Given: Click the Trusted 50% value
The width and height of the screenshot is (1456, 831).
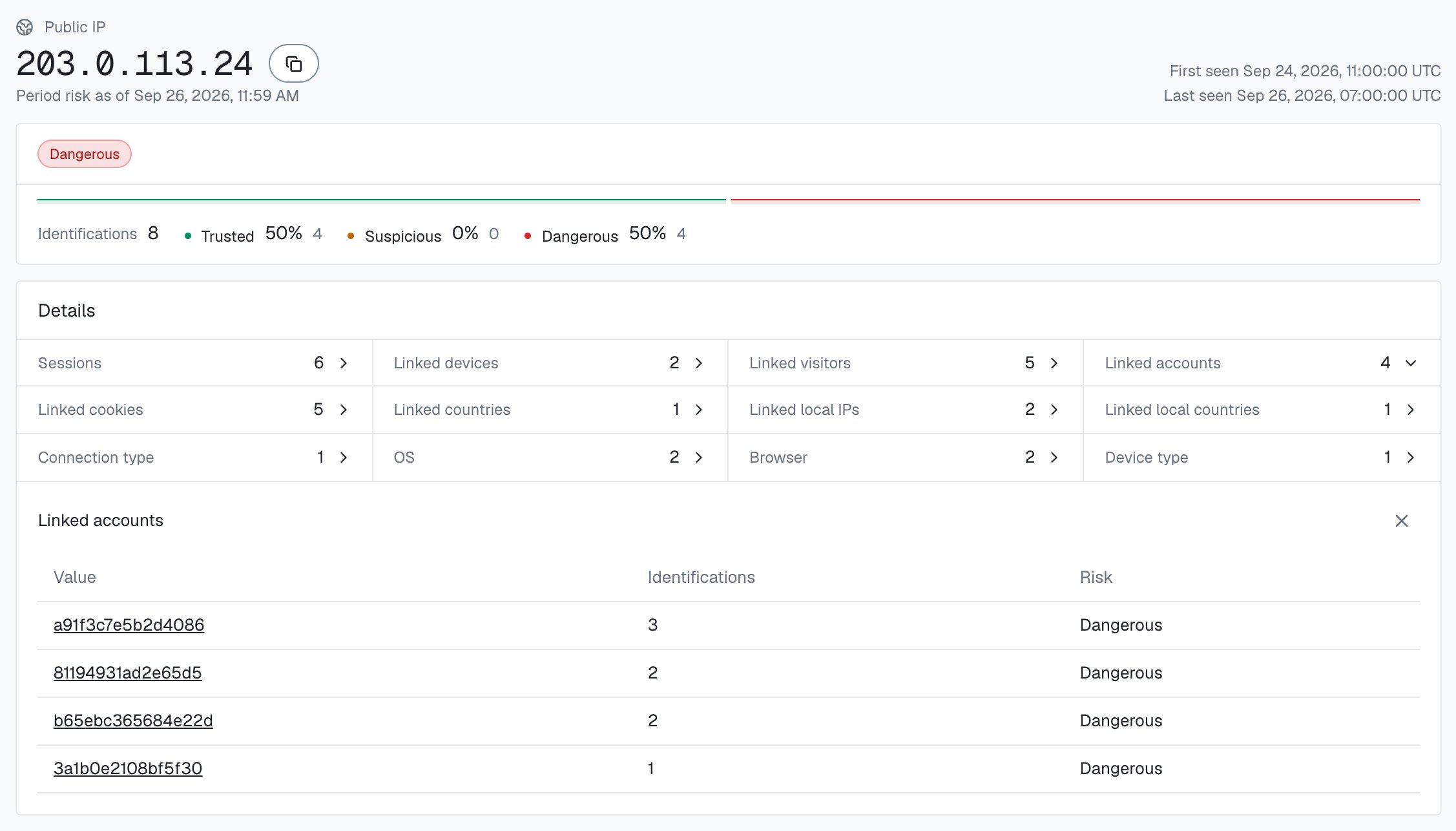Looking at the screenshot, I should (284, 233).
